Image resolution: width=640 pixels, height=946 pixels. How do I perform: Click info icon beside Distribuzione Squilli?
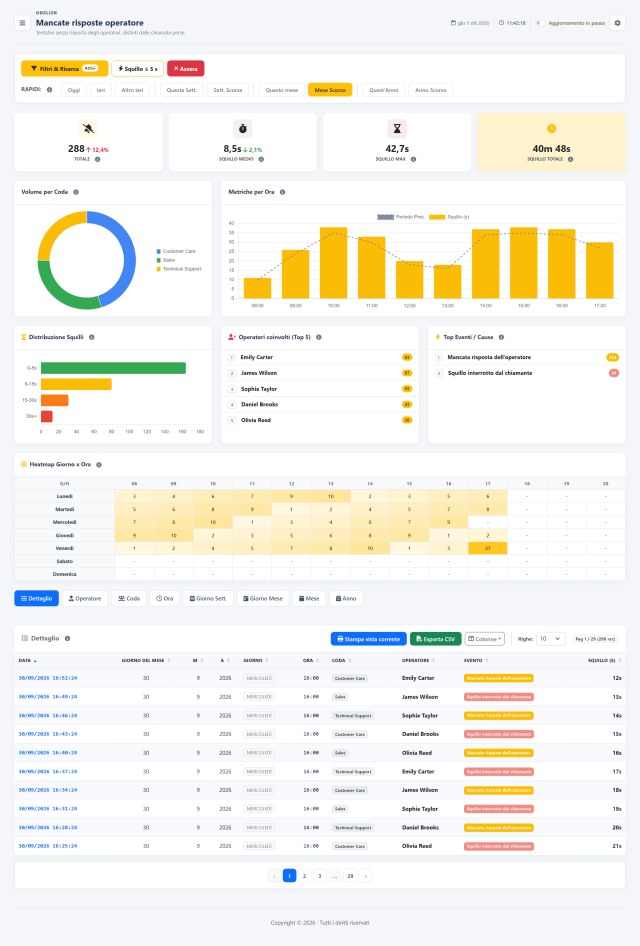(x=92, y=337)
